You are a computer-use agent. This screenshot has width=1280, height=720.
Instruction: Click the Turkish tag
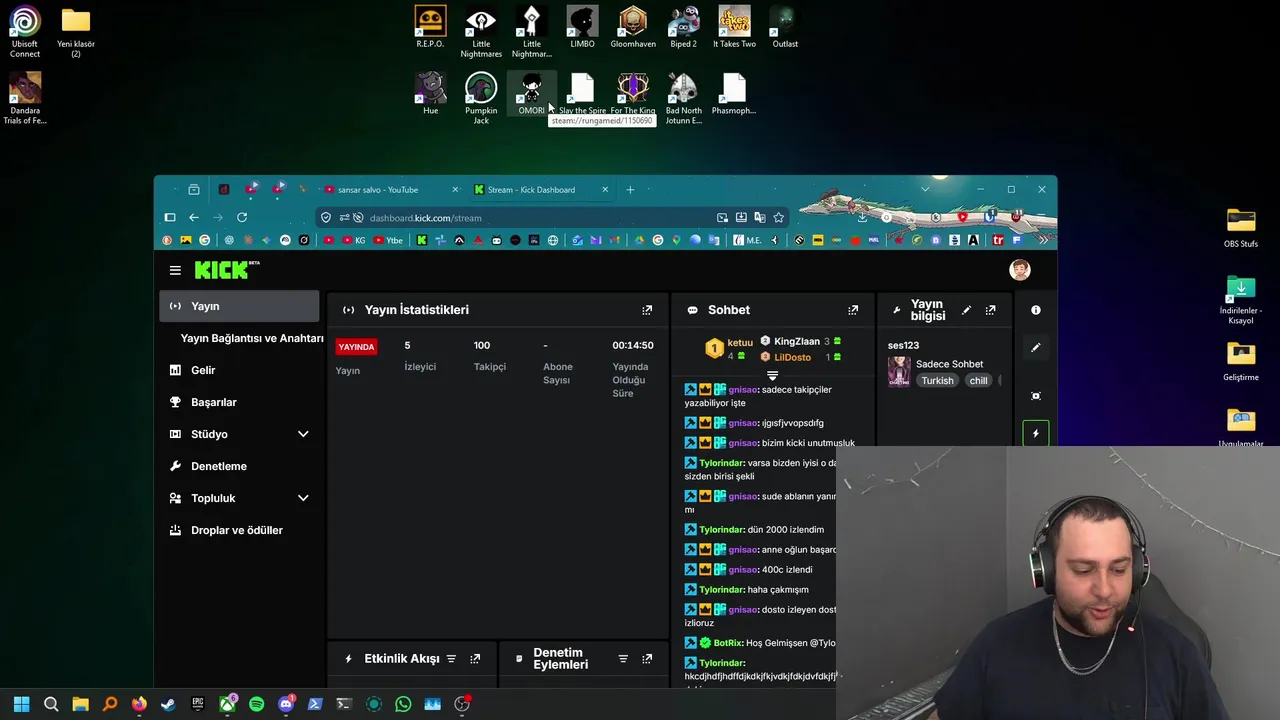point(937,381)
